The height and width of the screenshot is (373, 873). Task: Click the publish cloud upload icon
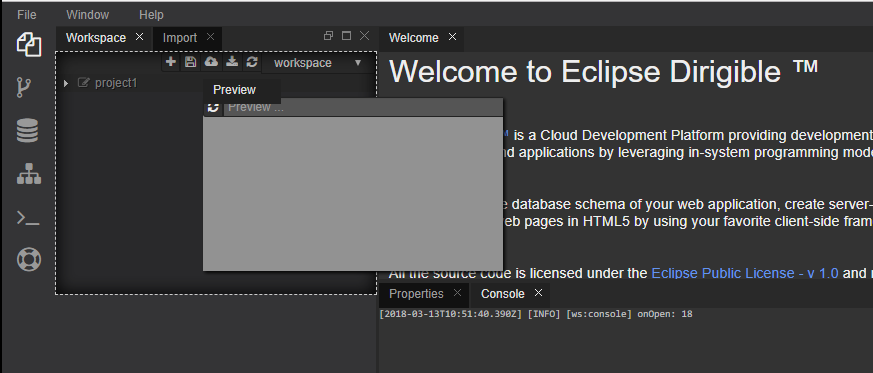(211, 62)
